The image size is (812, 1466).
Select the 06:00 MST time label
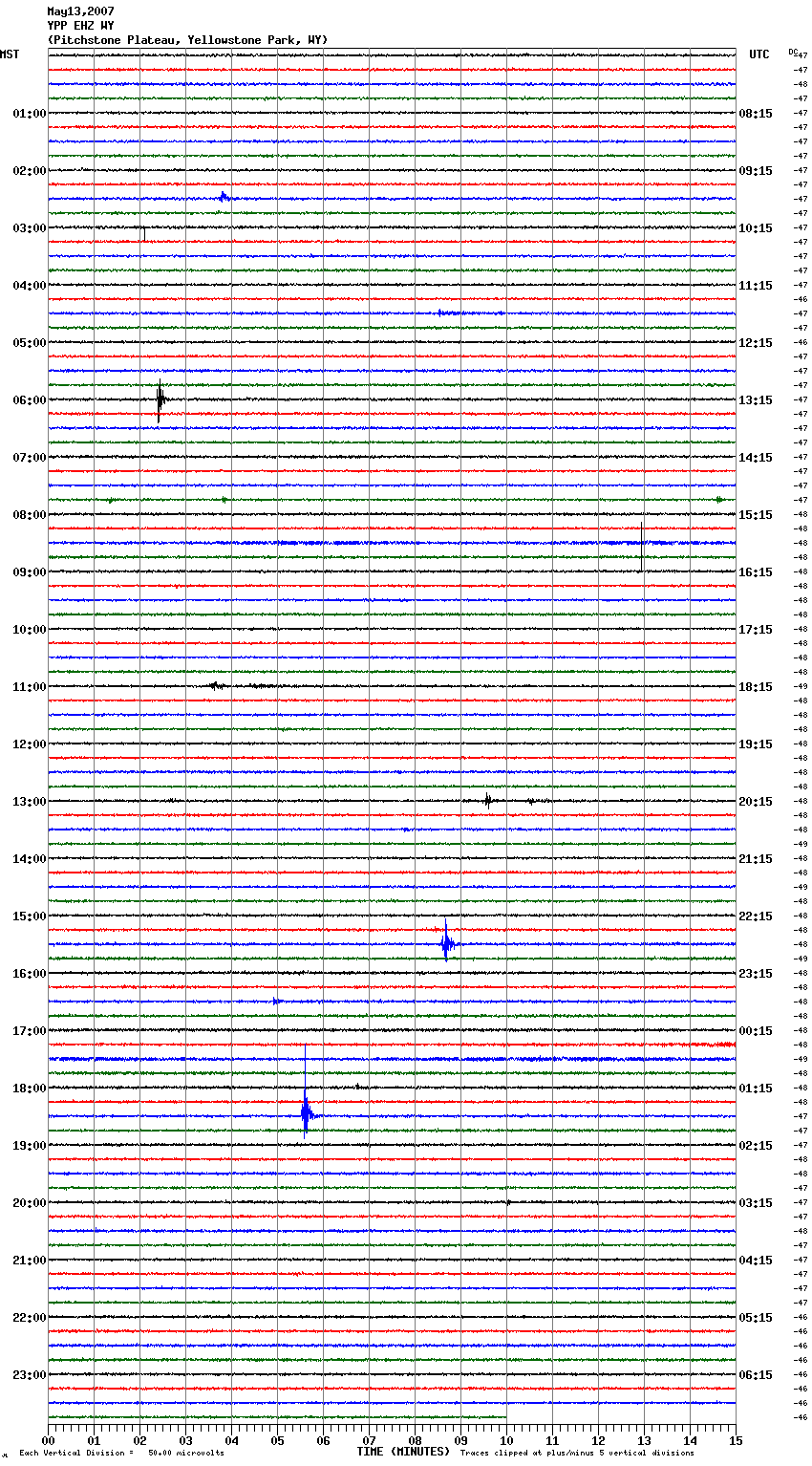point(30,400)
